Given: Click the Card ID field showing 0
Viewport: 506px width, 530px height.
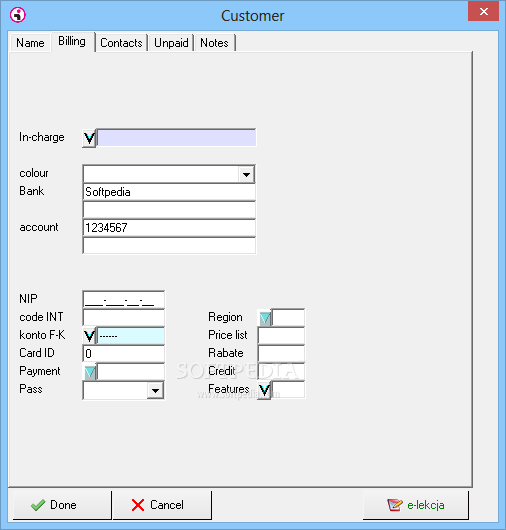Looking at the screenshot, I should pos(124,354).
